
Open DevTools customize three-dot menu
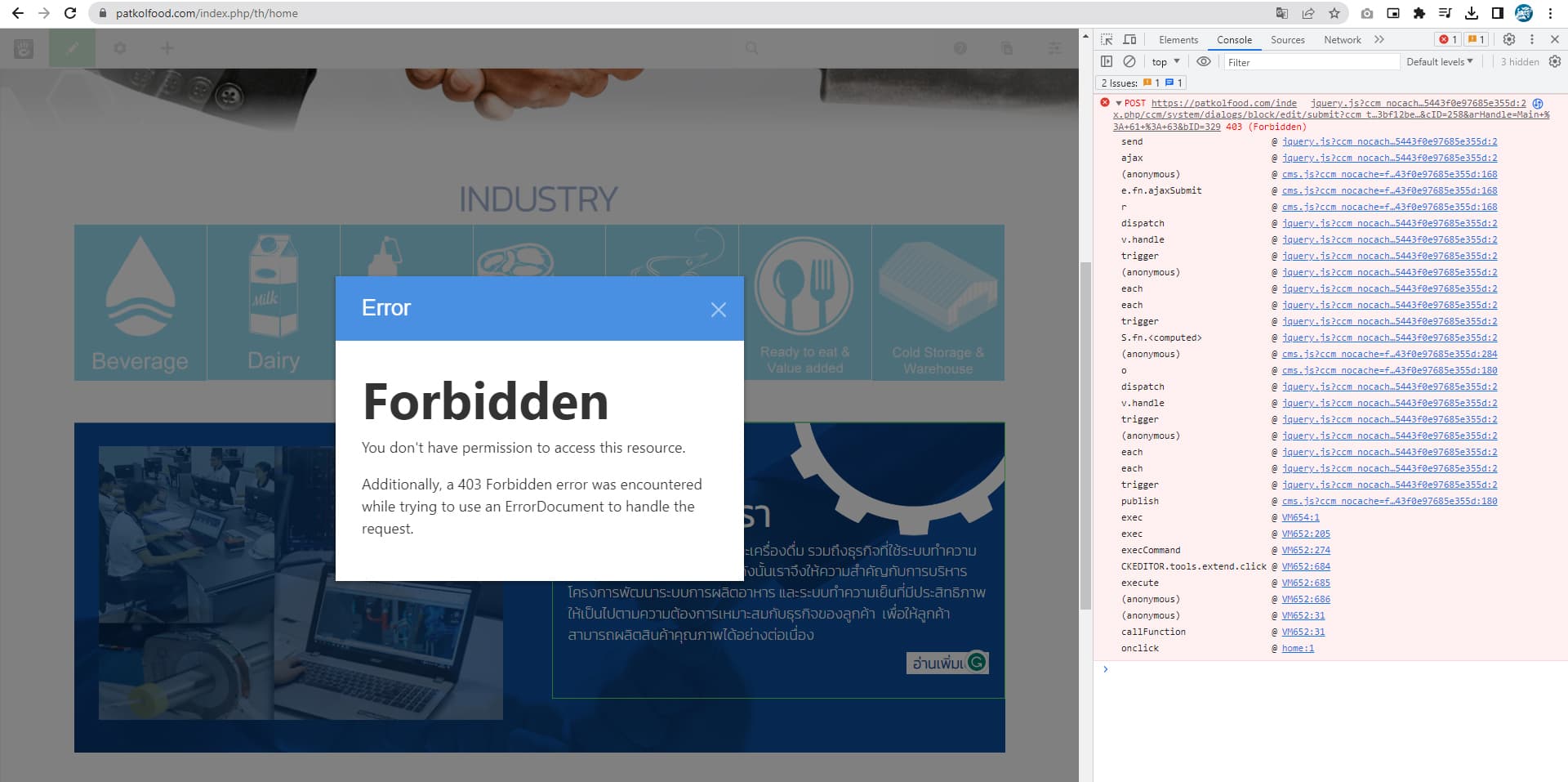coord(1532,39)
